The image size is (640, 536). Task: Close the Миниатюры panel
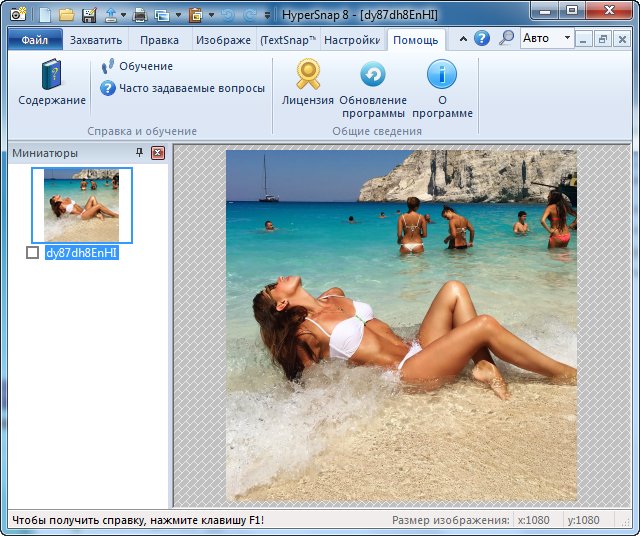[157, 153]
